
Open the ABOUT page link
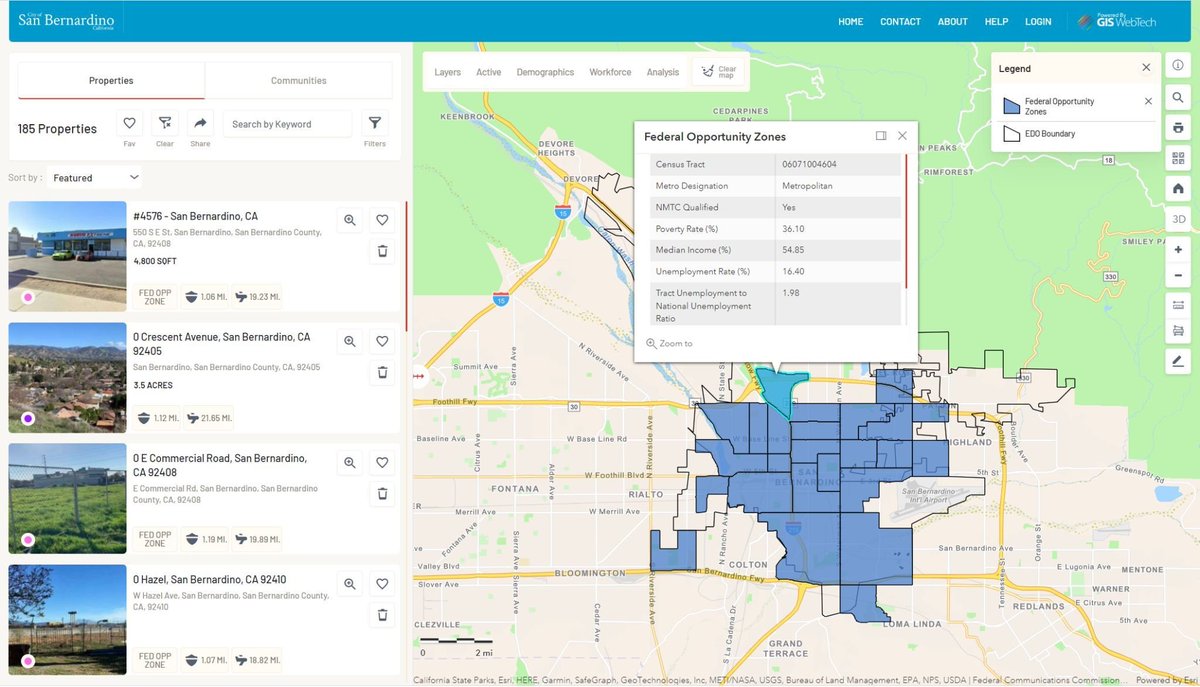(953, 21)
